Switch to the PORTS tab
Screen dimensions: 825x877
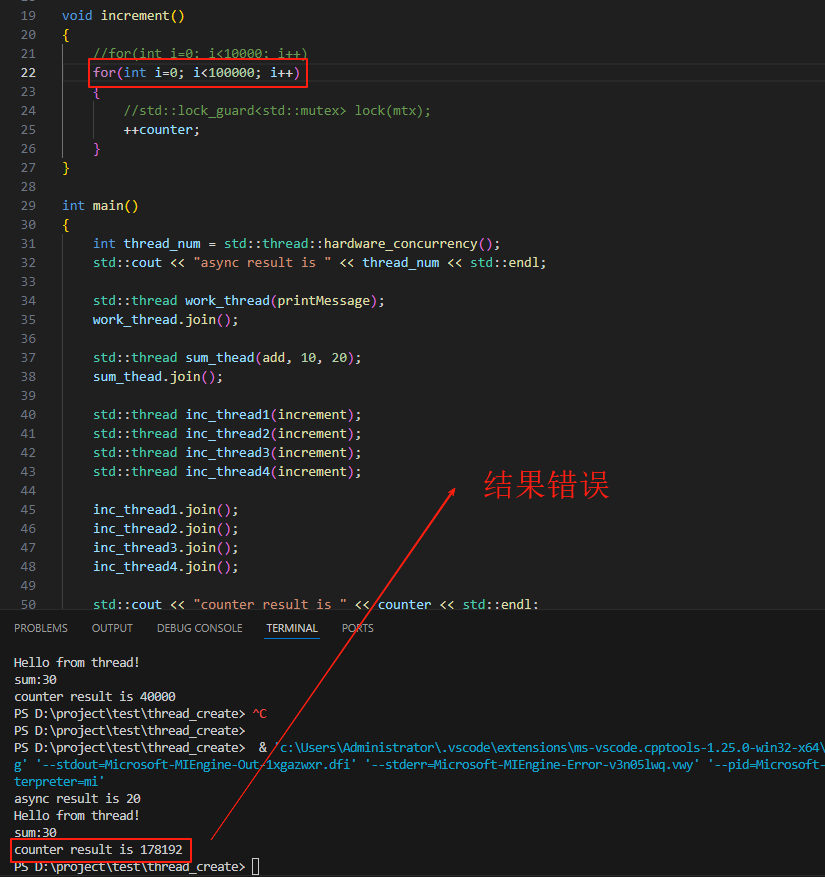tap(357, 628)
